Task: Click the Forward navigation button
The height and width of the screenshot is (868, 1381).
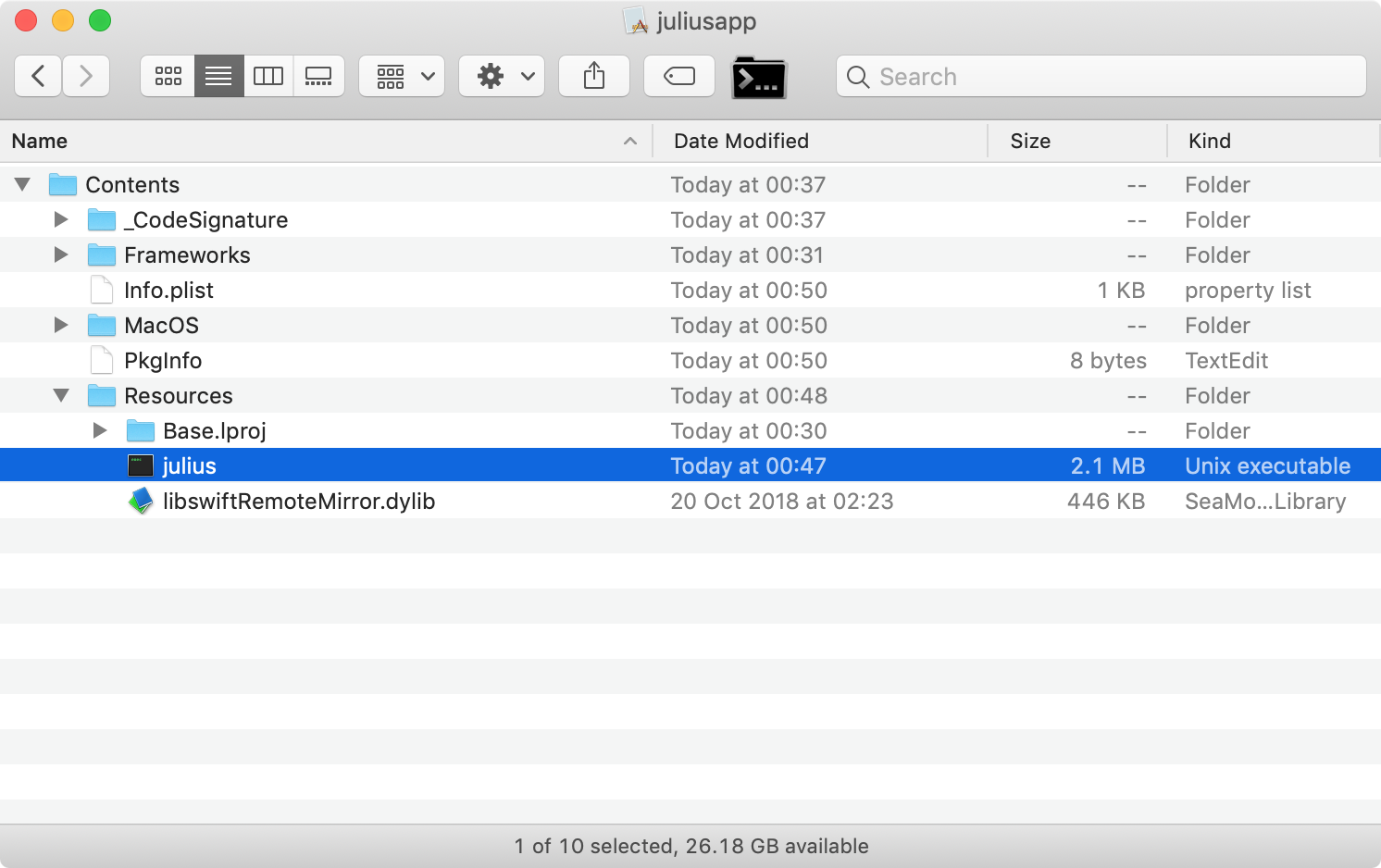Action: pos(86,76)
